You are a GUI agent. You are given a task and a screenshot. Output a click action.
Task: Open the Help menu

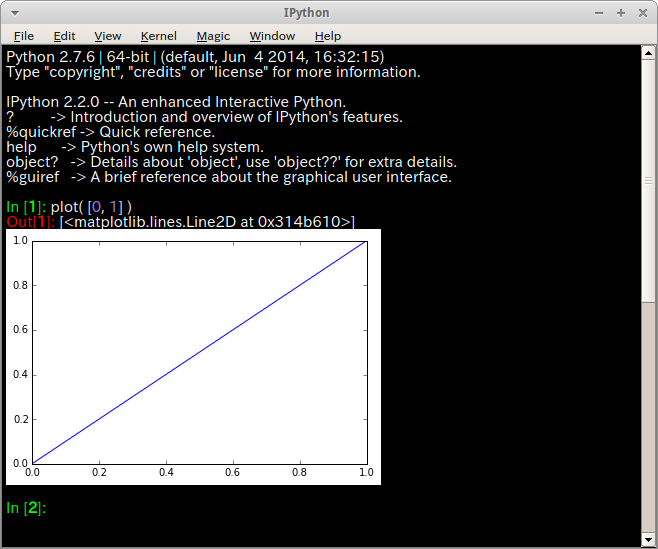pos(328,36)
